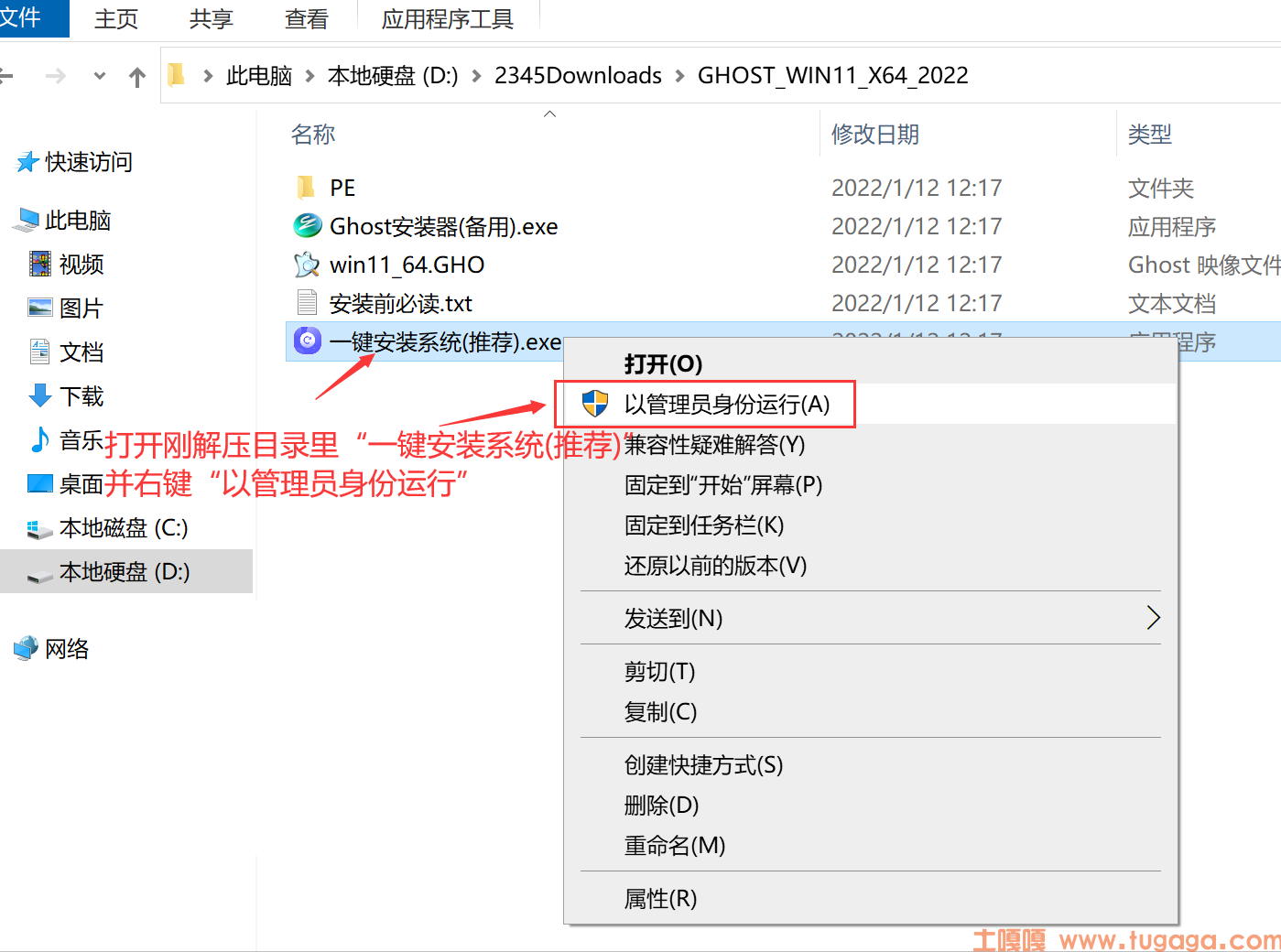Click the 下载 download arrow icon

click(40, 395)
